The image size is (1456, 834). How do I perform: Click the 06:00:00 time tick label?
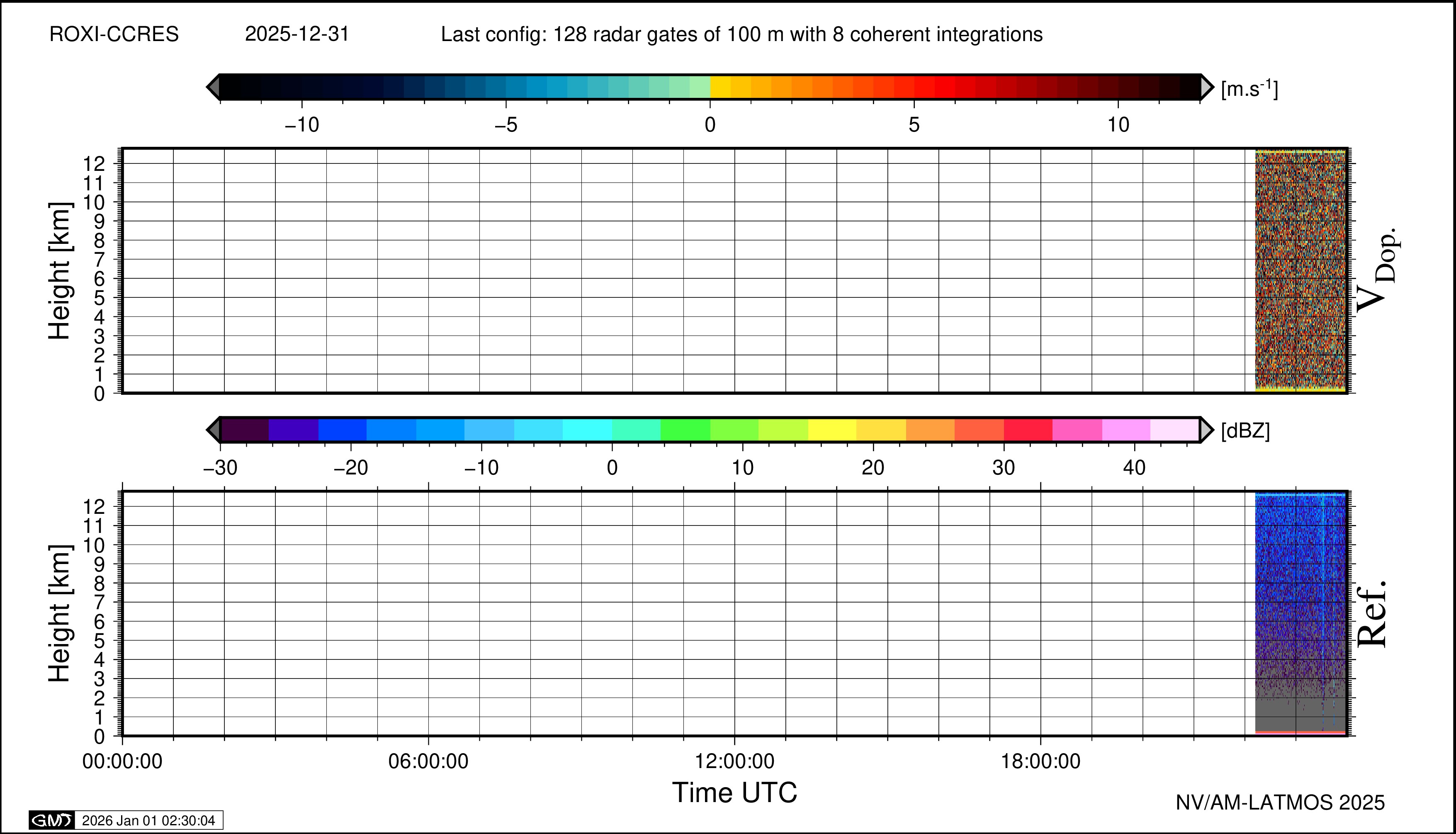pyautogui.click(x=428, y=761)
